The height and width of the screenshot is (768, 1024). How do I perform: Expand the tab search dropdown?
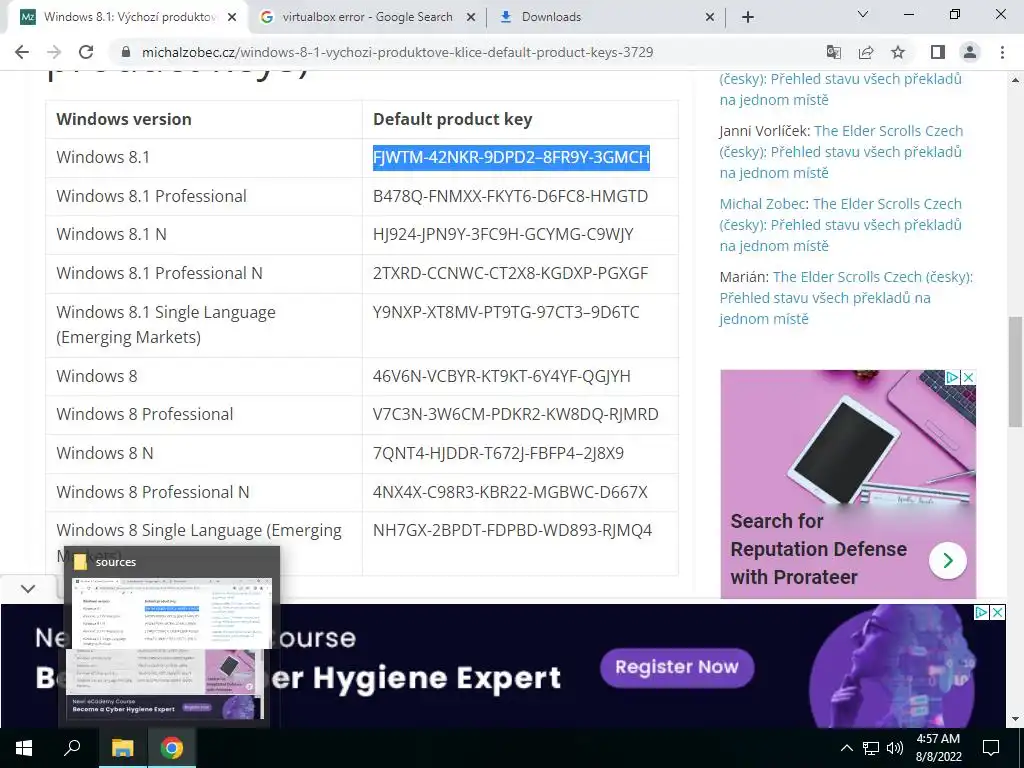(863, 14)
